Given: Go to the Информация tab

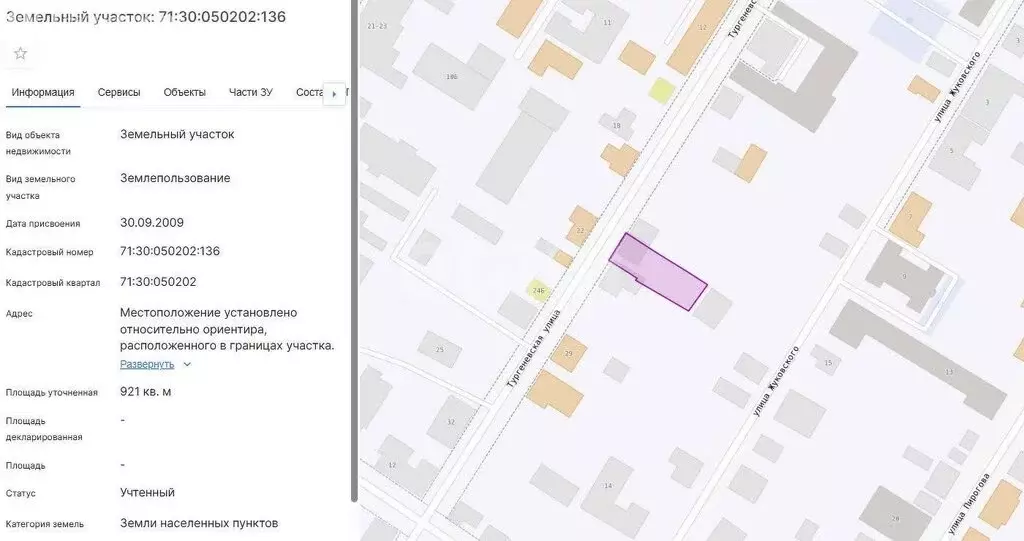Looking at the screenshot, I should (x=43, y=92).
